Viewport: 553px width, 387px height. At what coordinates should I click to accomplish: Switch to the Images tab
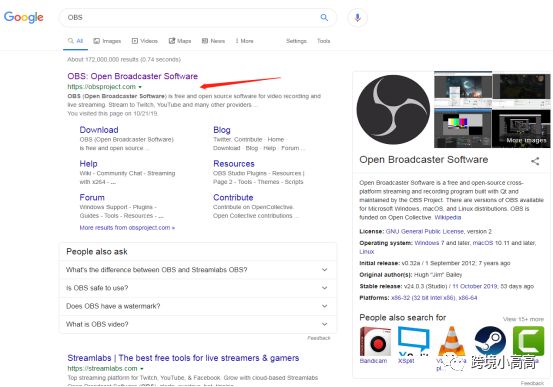tap(107, 41)
